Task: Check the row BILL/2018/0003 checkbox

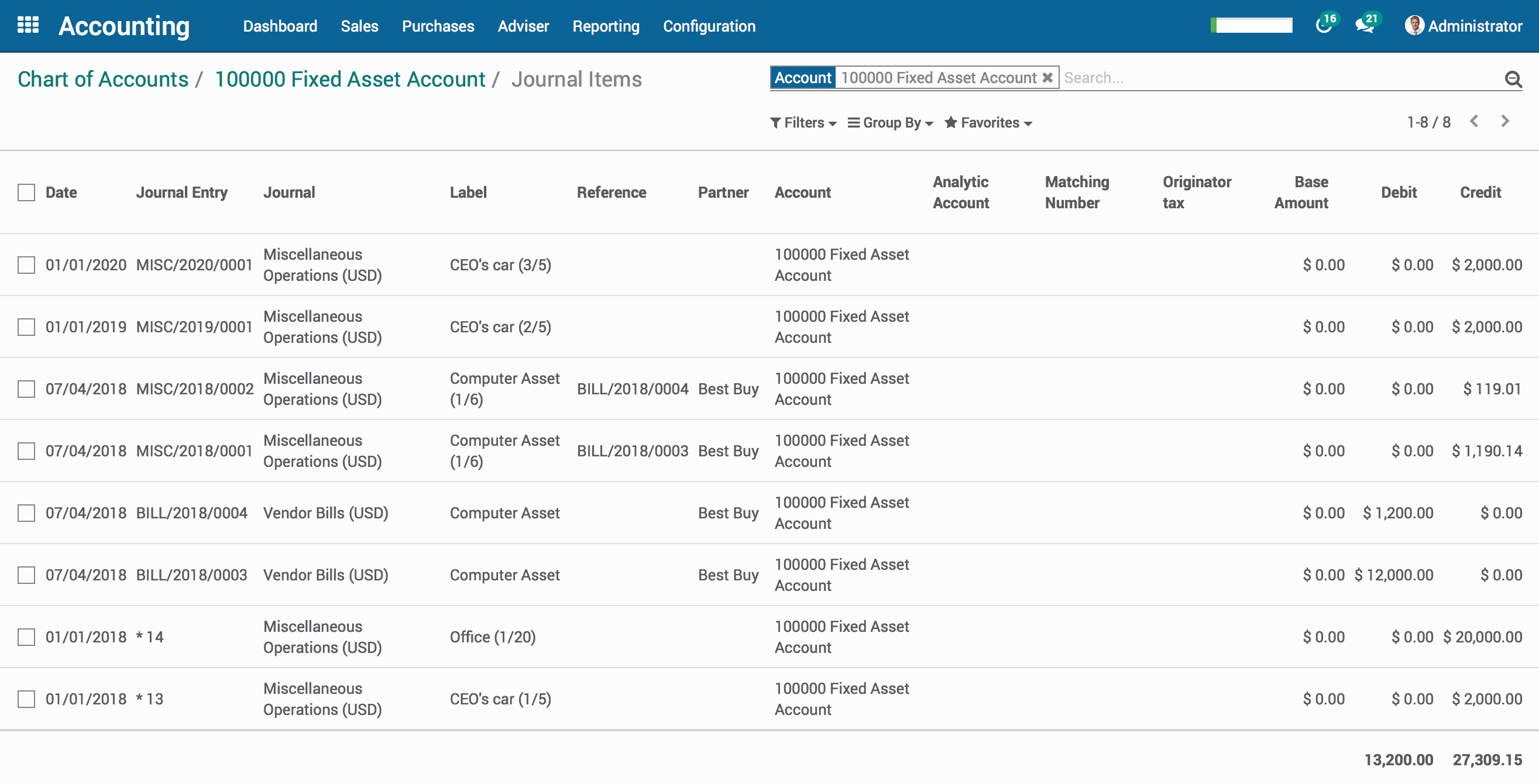Action: [x=26, y=575]
